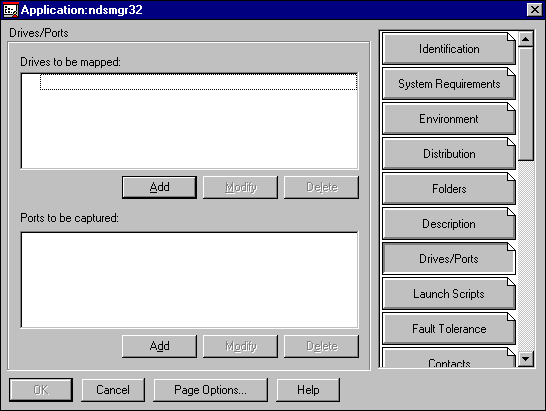Switch to the System Requirements page

[x=448, y=84]
